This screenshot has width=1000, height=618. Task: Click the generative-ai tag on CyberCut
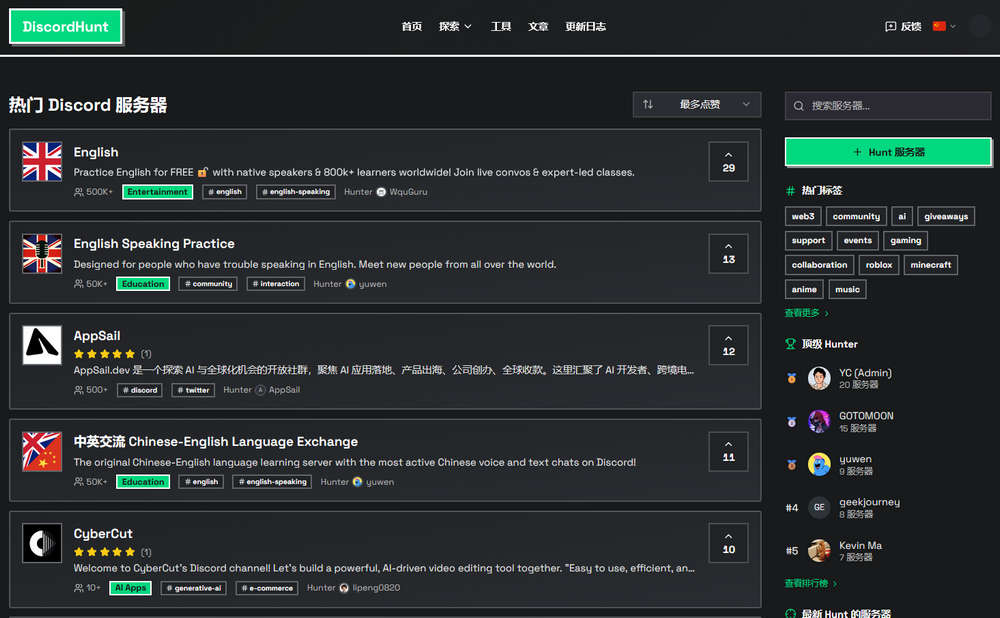coord(193,588)
